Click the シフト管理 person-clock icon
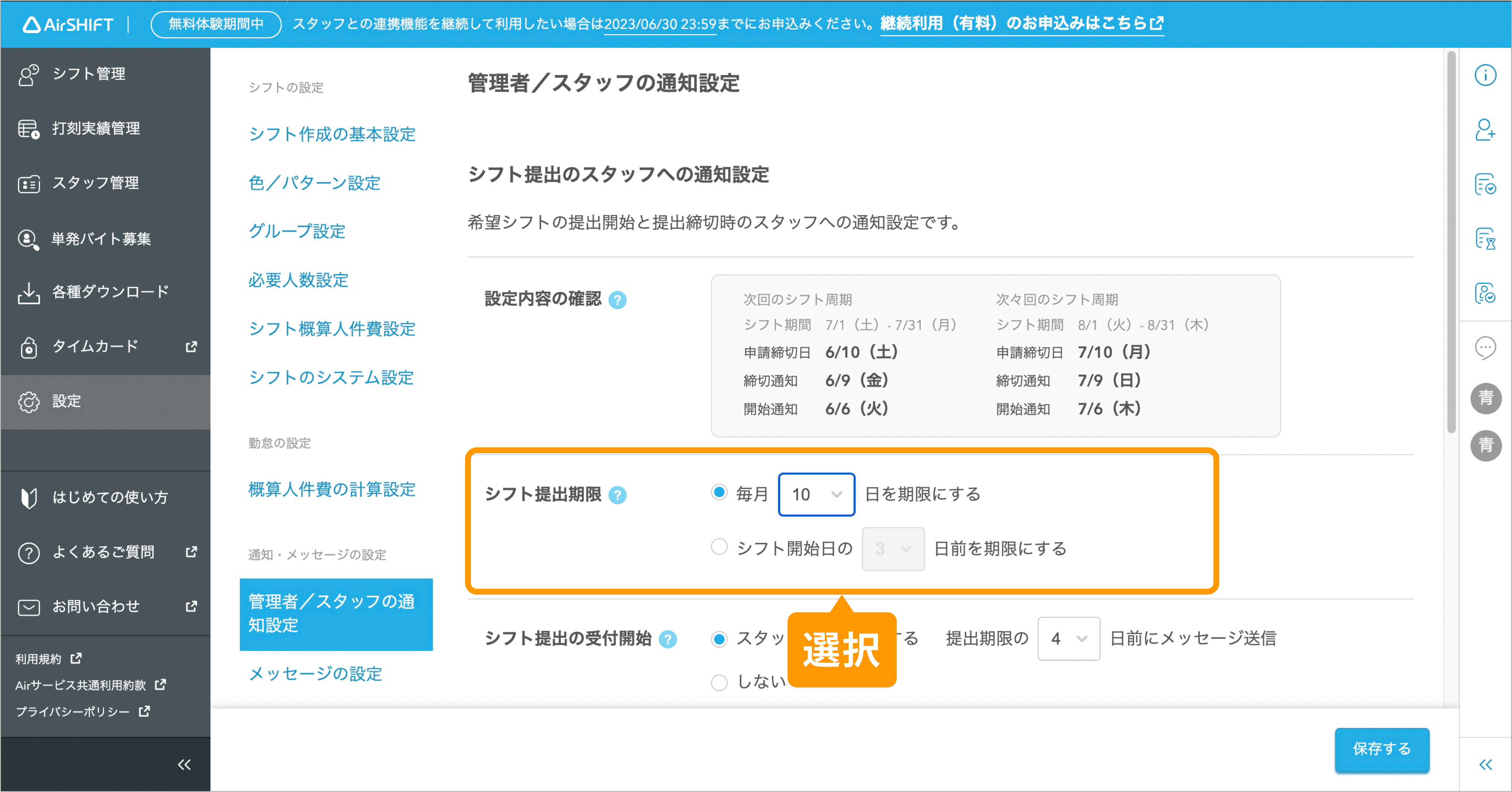1512x792 pixels. [28, 74]
